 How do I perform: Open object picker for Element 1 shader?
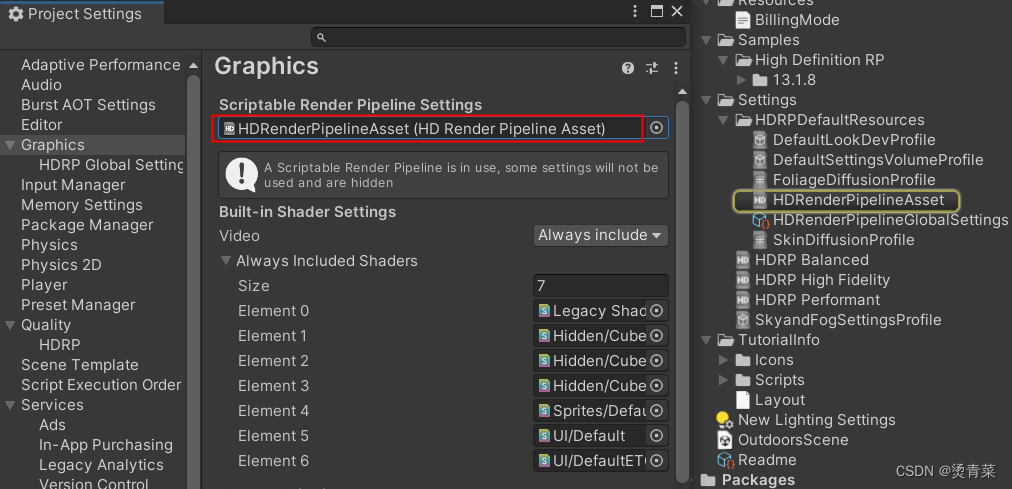[656, 335]
